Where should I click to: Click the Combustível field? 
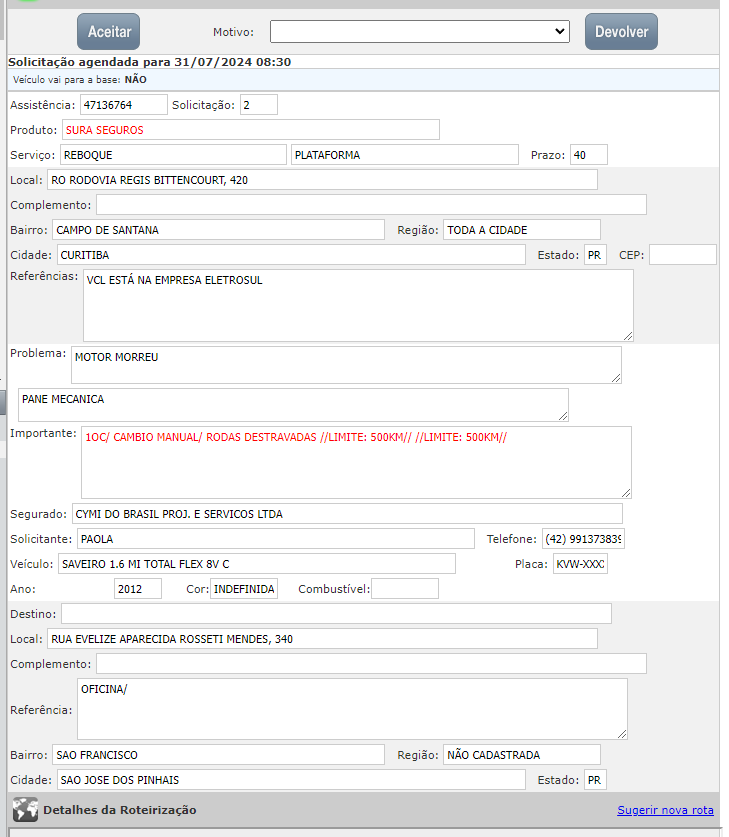(x=405, y=589)
